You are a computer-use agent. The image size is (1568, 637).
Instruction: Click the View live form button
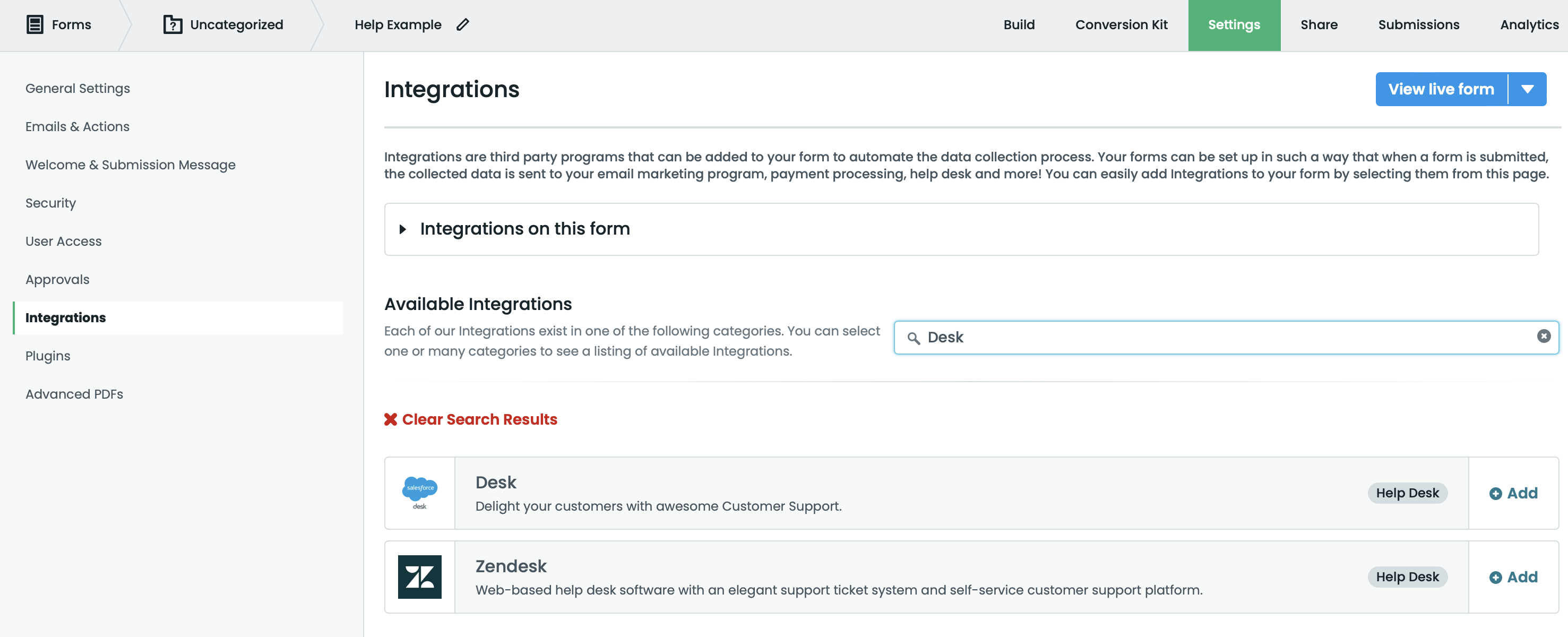point(1441,89)
